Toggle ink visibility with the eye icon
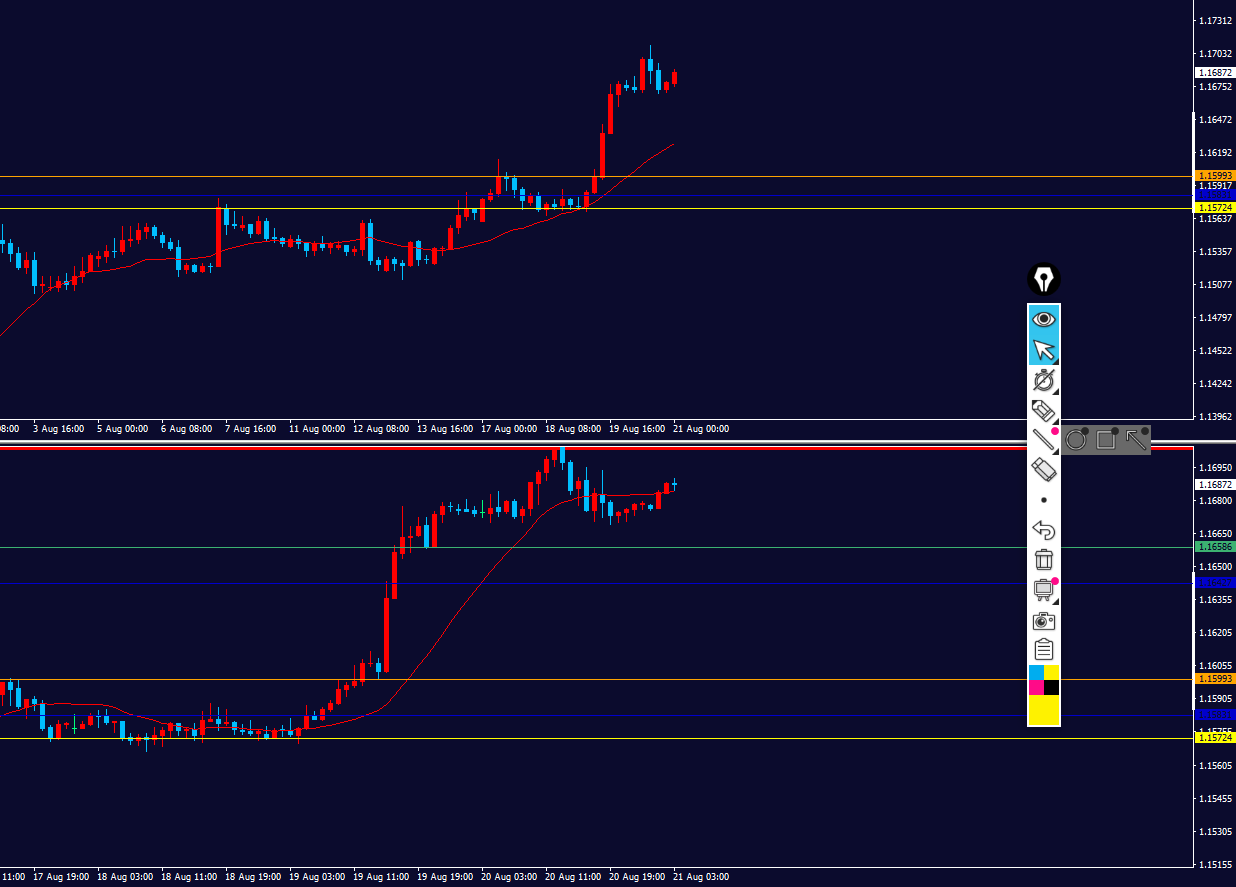 point(1044,319)
